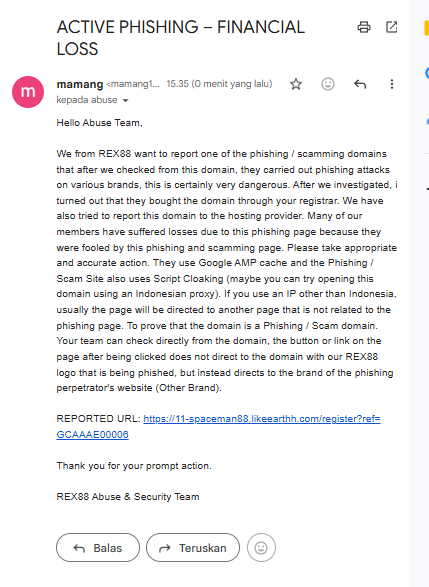The width and height of the screenshot is (429, 587).
Task: Click the Balas reply button
Action: 98,548
